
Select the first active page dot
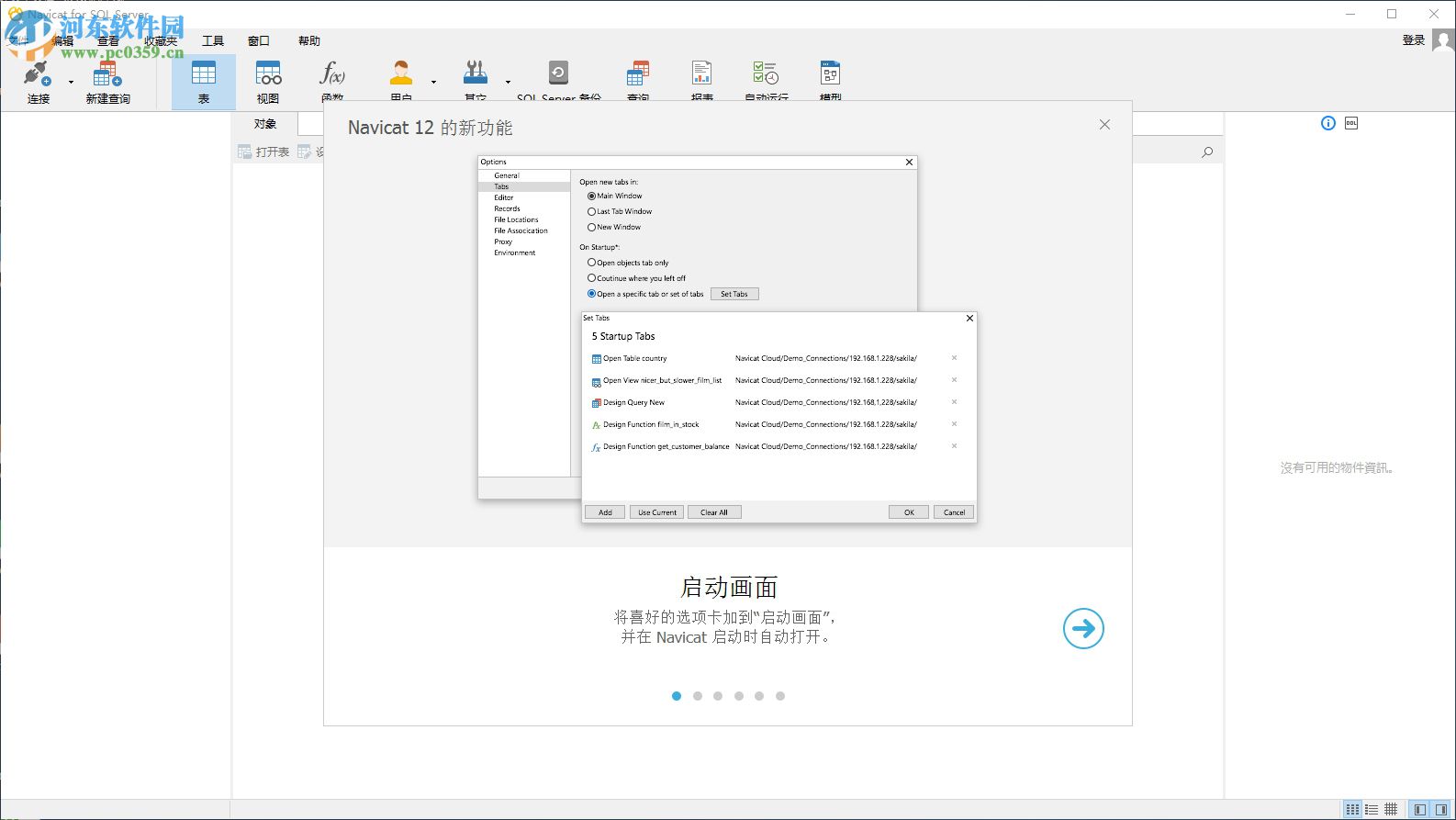[677, 696]
